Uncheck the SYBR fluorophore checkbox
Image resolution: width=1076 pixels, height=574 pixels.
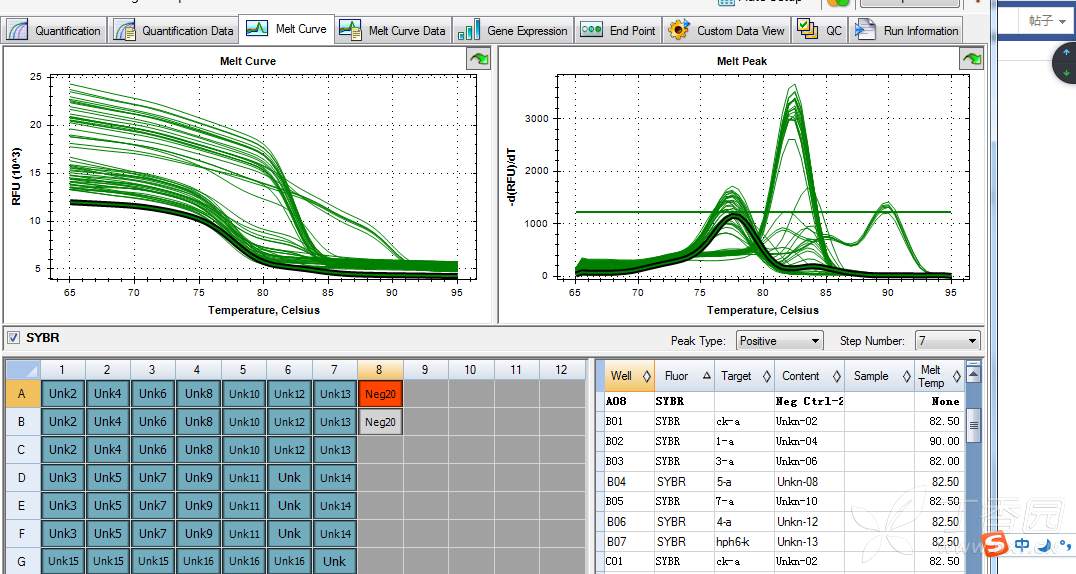[x=13, y=338]
